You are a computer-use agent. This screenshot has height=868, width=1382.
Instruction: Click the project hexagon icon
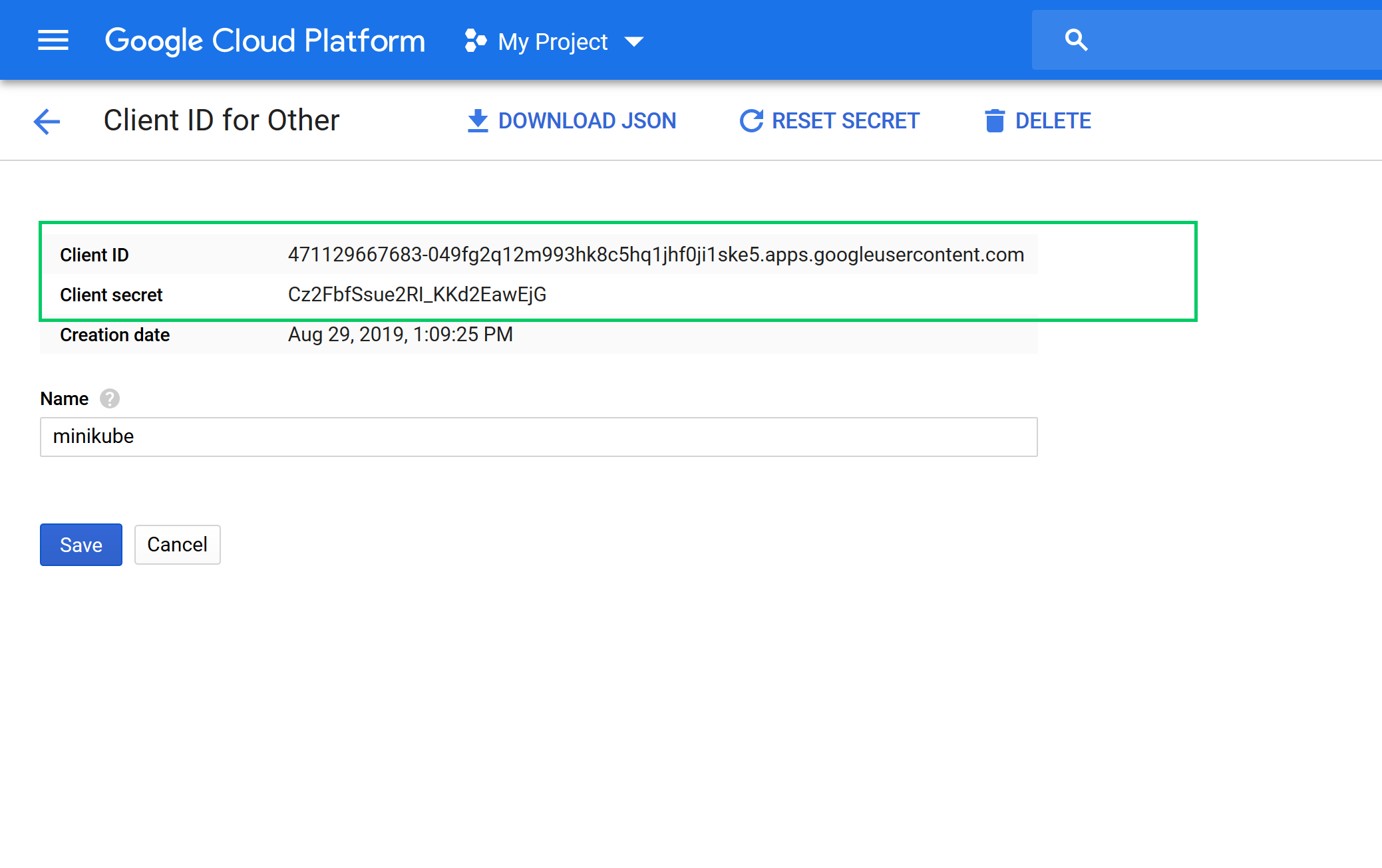point(475,41)
